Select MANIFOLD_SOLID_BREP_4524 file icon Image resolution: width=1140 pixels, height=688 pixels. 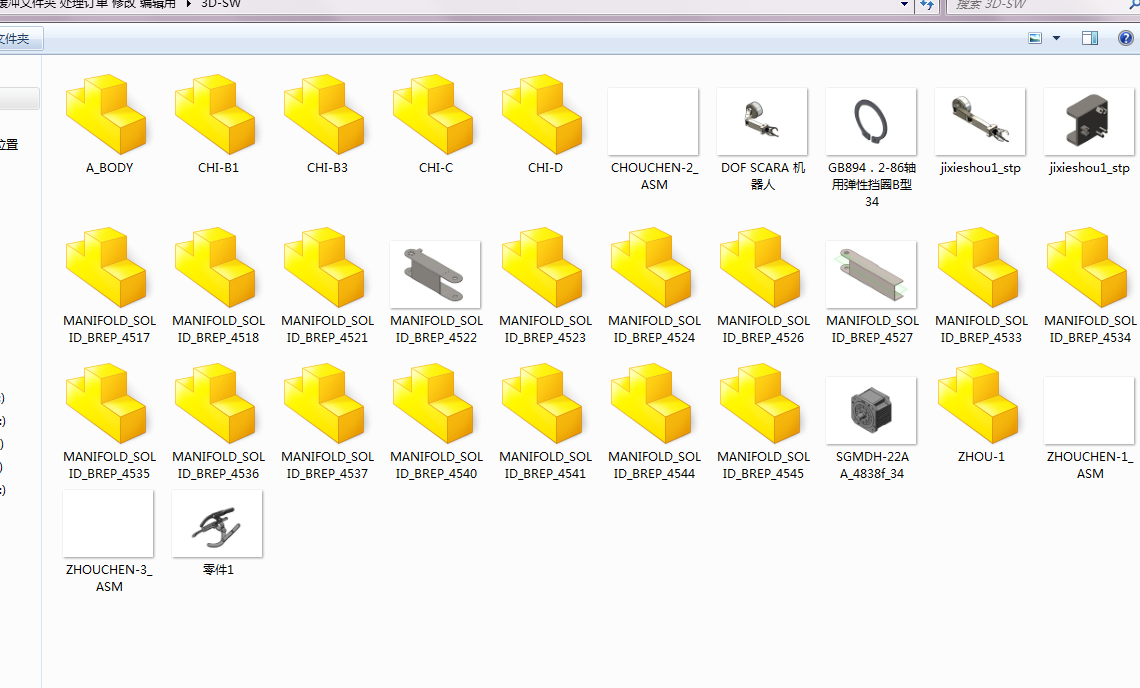pos(651,267)
